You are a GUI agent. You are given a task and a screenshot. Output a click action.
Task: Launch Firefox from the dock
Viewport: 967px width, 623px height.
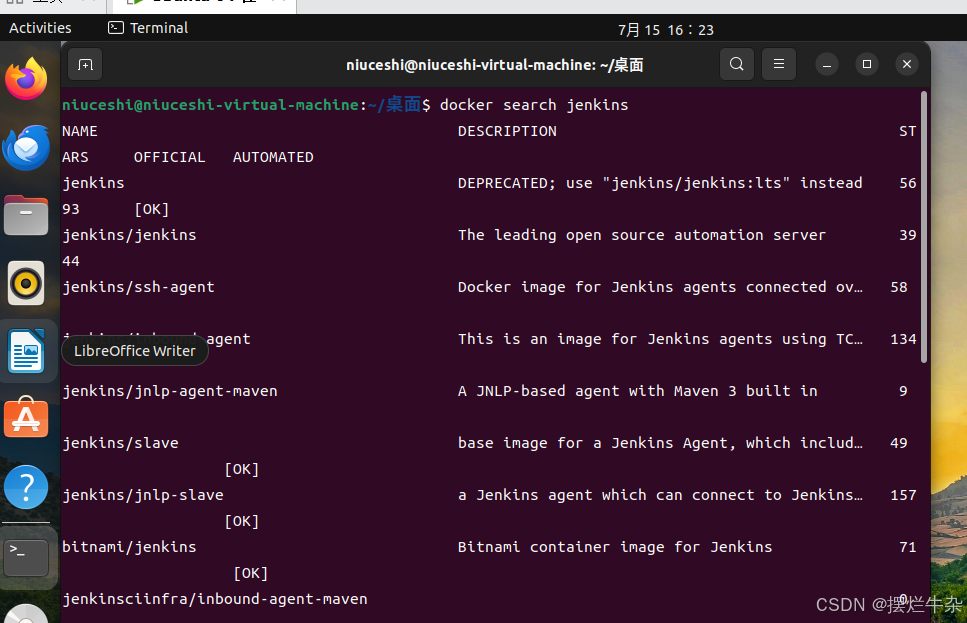(x=27, y=79)
